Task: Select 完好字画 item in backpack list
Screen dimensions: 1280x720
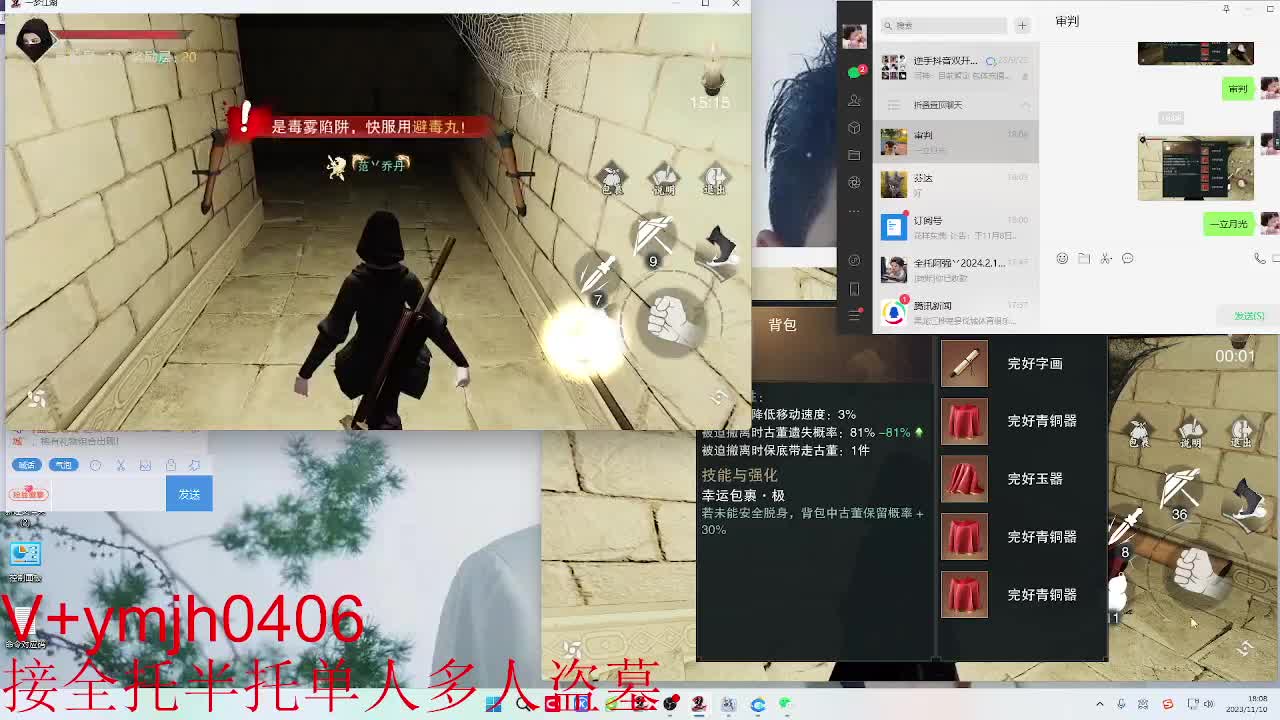Action: (1023, 364)
